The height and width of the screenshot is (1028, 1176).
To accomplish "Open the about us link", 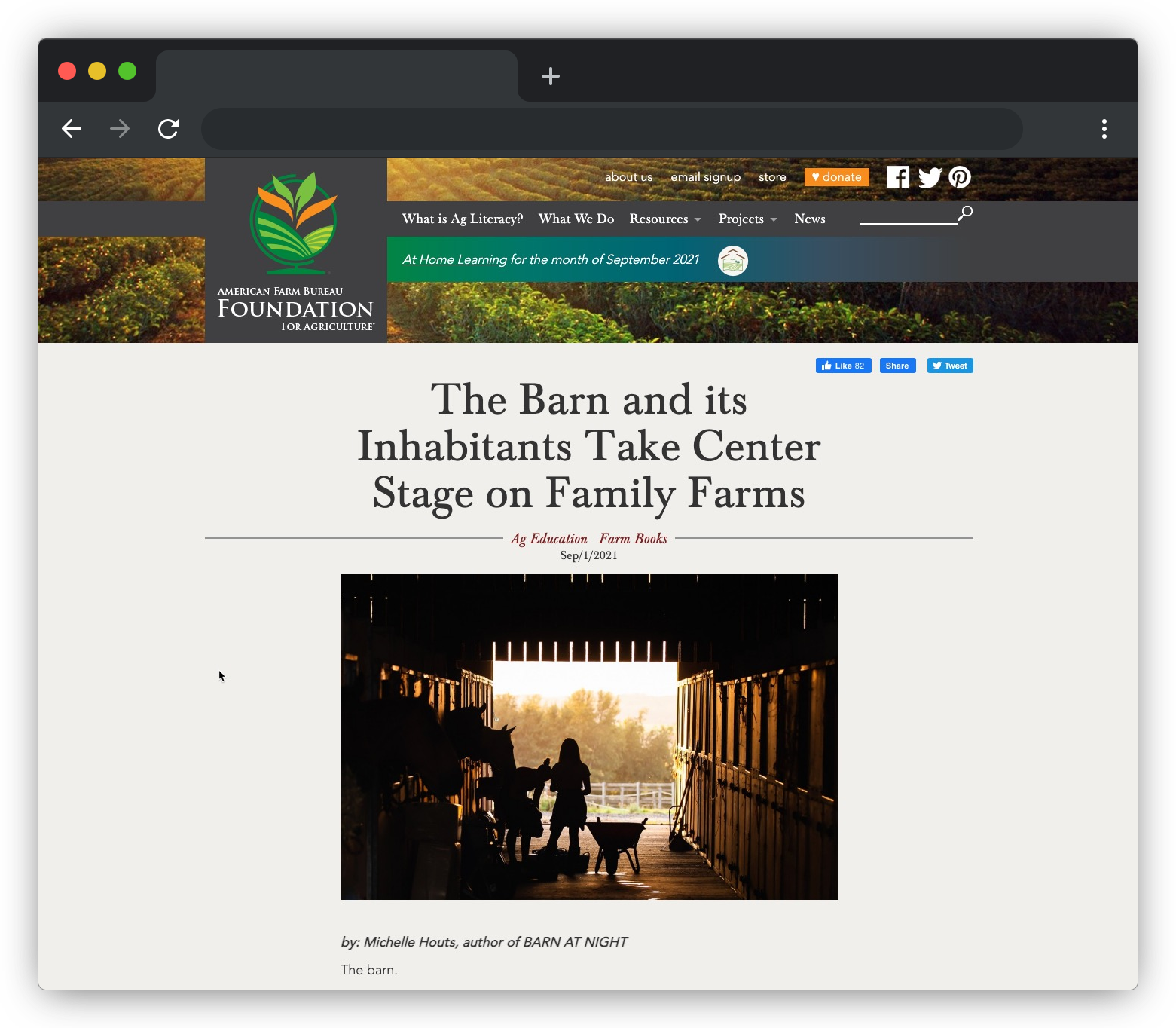I will point(628,177).
